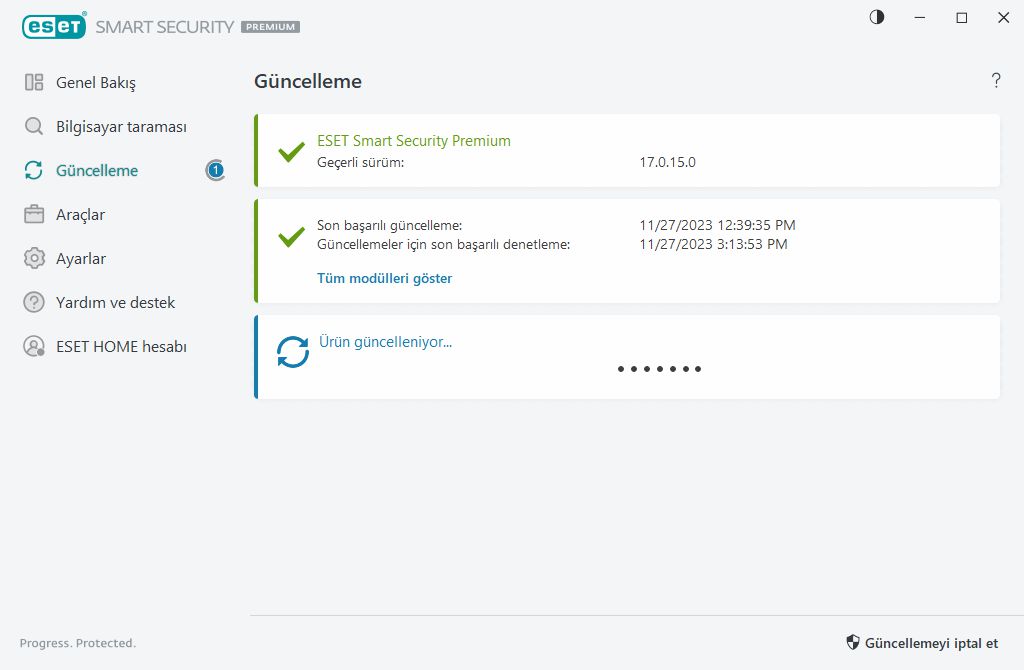Click the Genel Bakış overview icon
Image resolution: width=1024 pixels, height=670 pixels.
tap(34, 83)
